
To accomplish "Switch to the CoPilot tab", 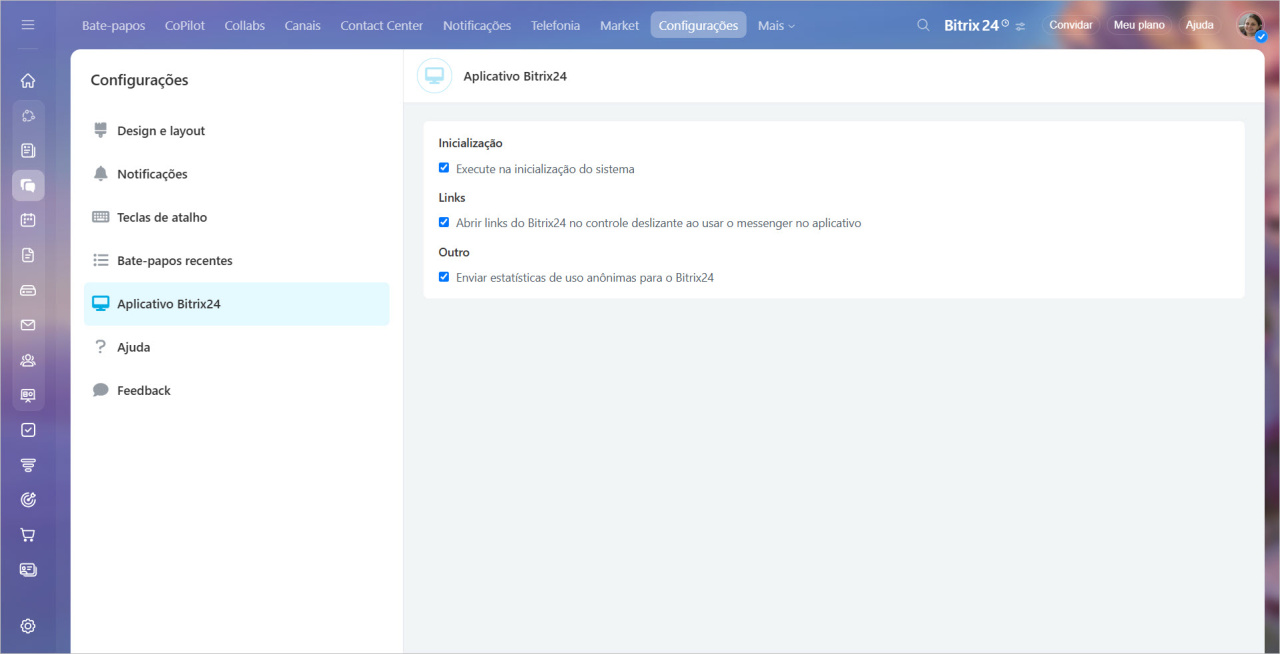I will 185,26.
